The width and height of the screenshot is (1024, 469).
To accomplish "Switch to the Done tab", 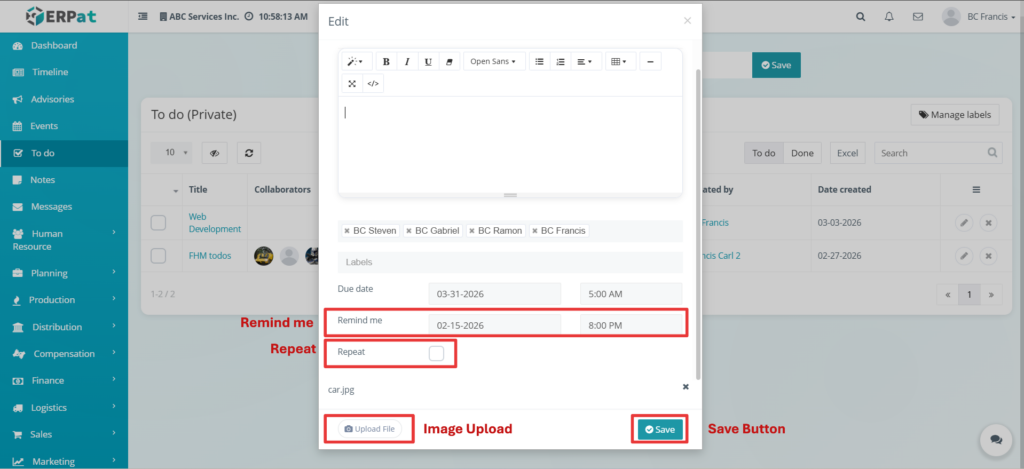I will tap(802, 153).
